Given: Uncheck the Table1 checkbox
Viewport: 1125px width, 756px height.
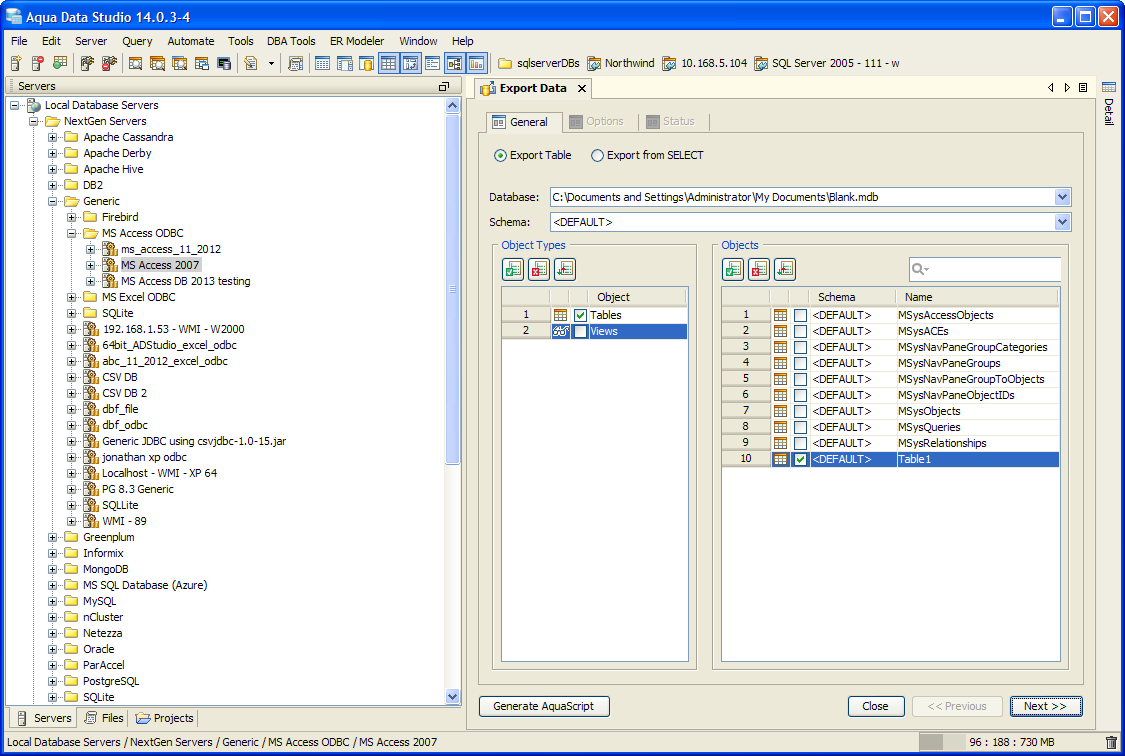Looking at the screenshot, I should 801,460.
